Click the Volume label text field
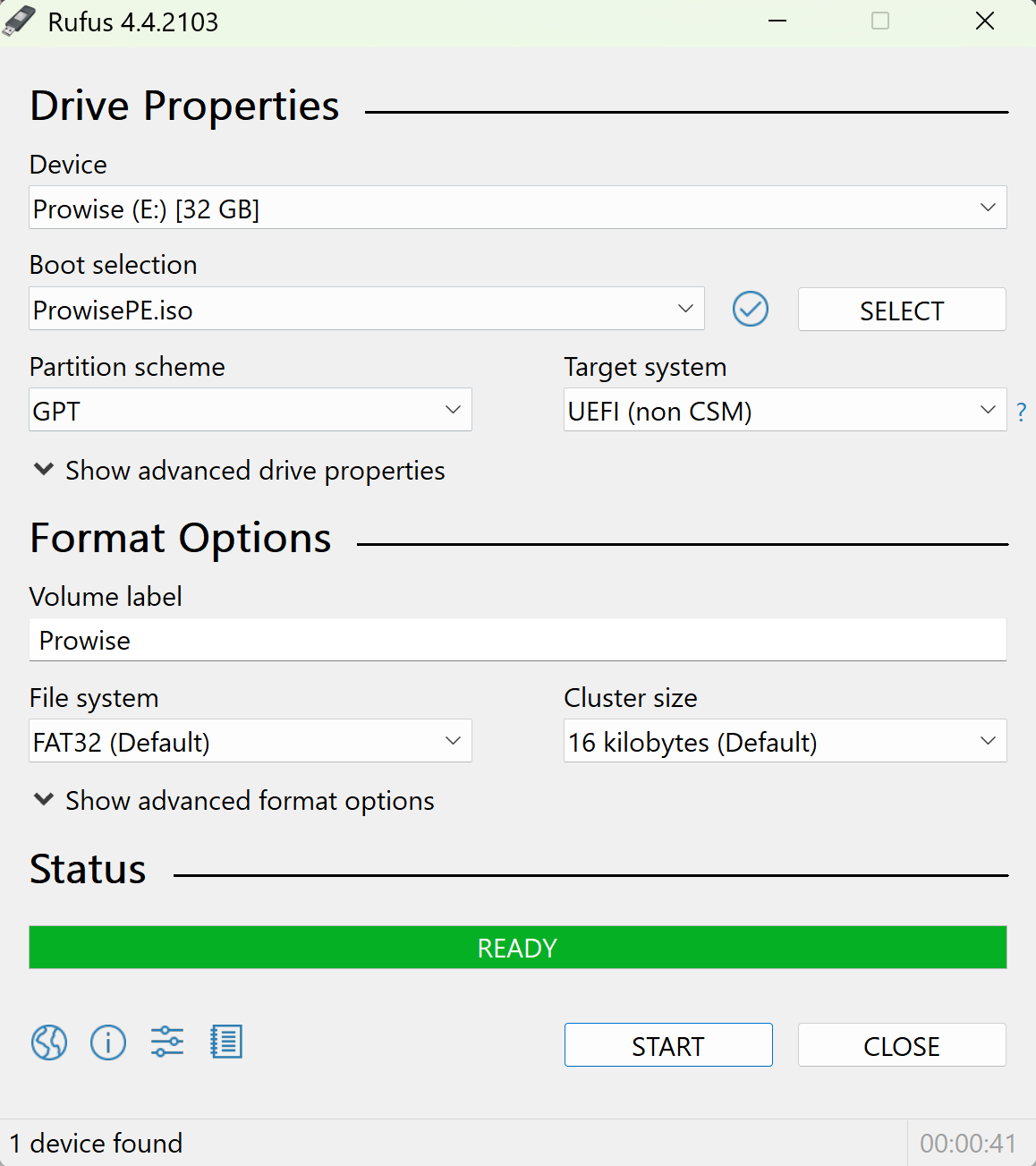This screenshot has height=1166, width=1036. pyautogui.click(x=517, y=641)
